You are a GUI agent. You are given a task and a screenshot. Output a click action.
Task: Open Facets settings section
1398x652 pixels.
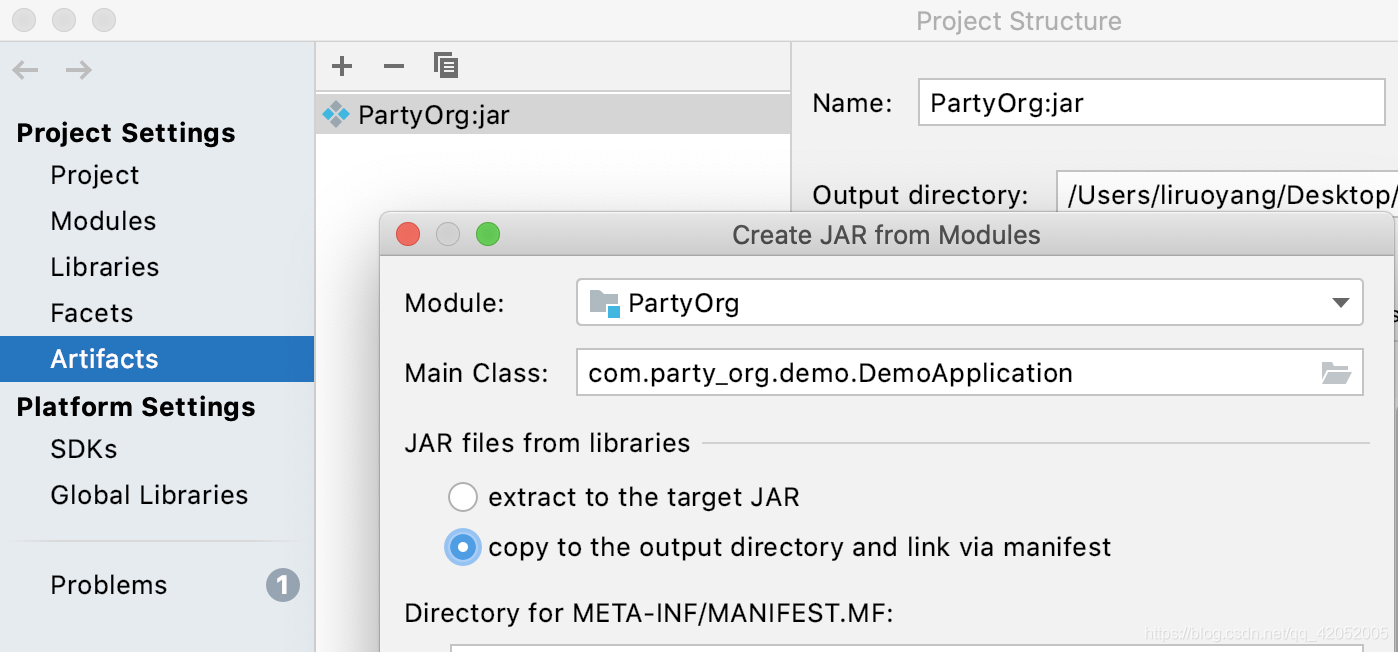click(92, 313)
